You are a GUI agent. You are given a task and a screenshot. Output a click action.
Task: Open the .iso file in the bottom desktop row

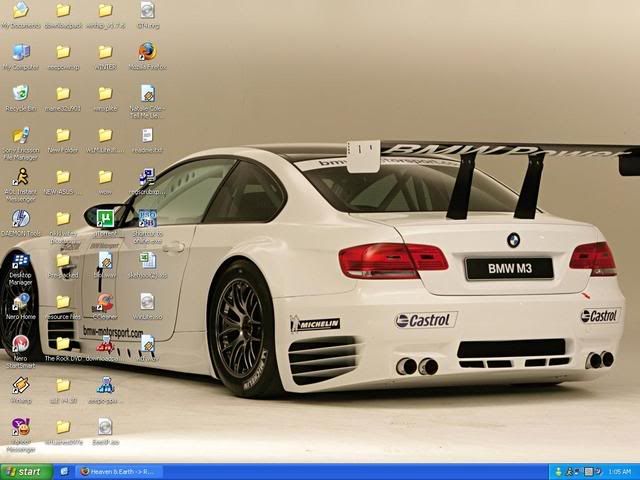coord(105,426)
